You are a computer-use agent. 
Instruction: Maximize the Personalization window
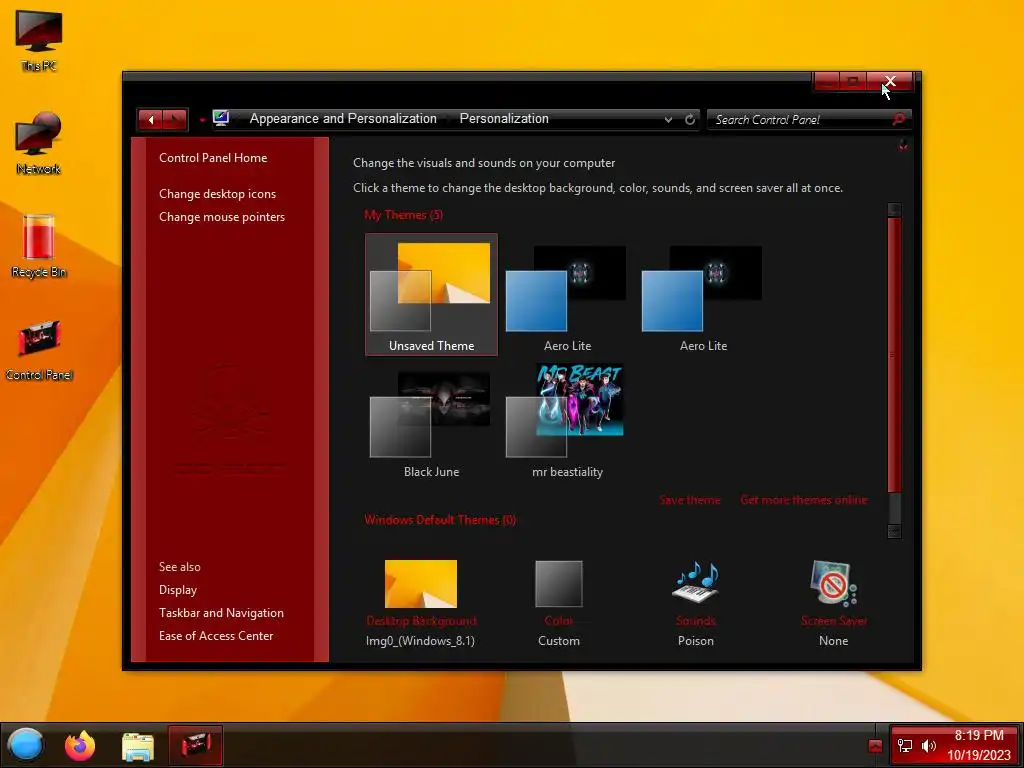tap(852, 82)
